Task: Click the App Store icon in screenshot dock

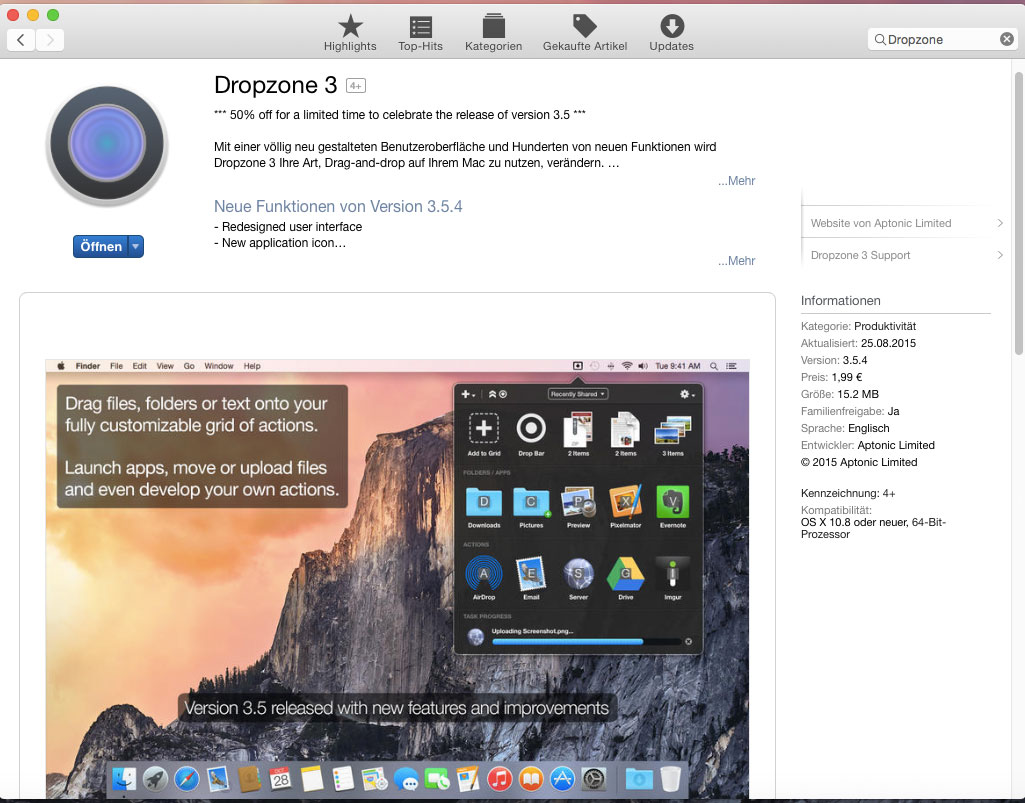Action: pyautogui.click(x=562, y=779)
